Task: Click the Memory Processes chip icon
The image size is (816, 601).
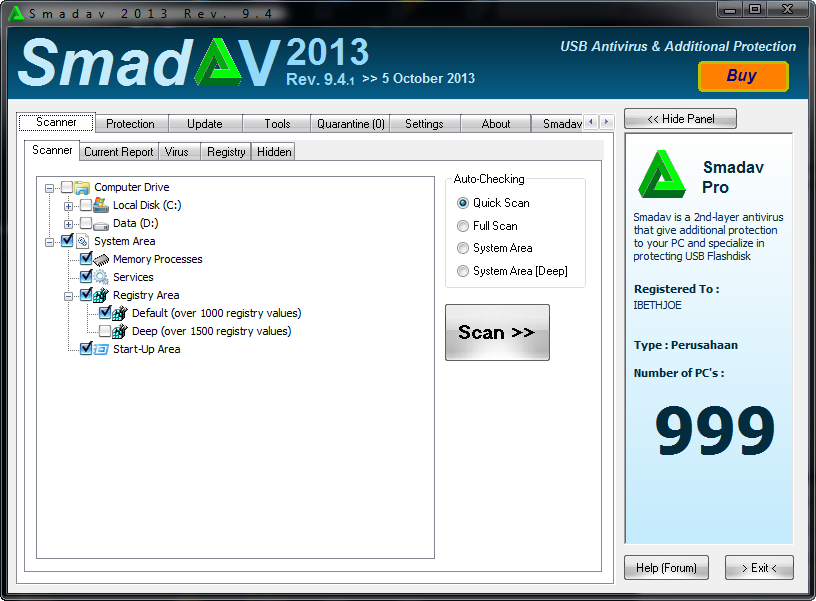Action: pyautogui.click(x=101, y=259)
